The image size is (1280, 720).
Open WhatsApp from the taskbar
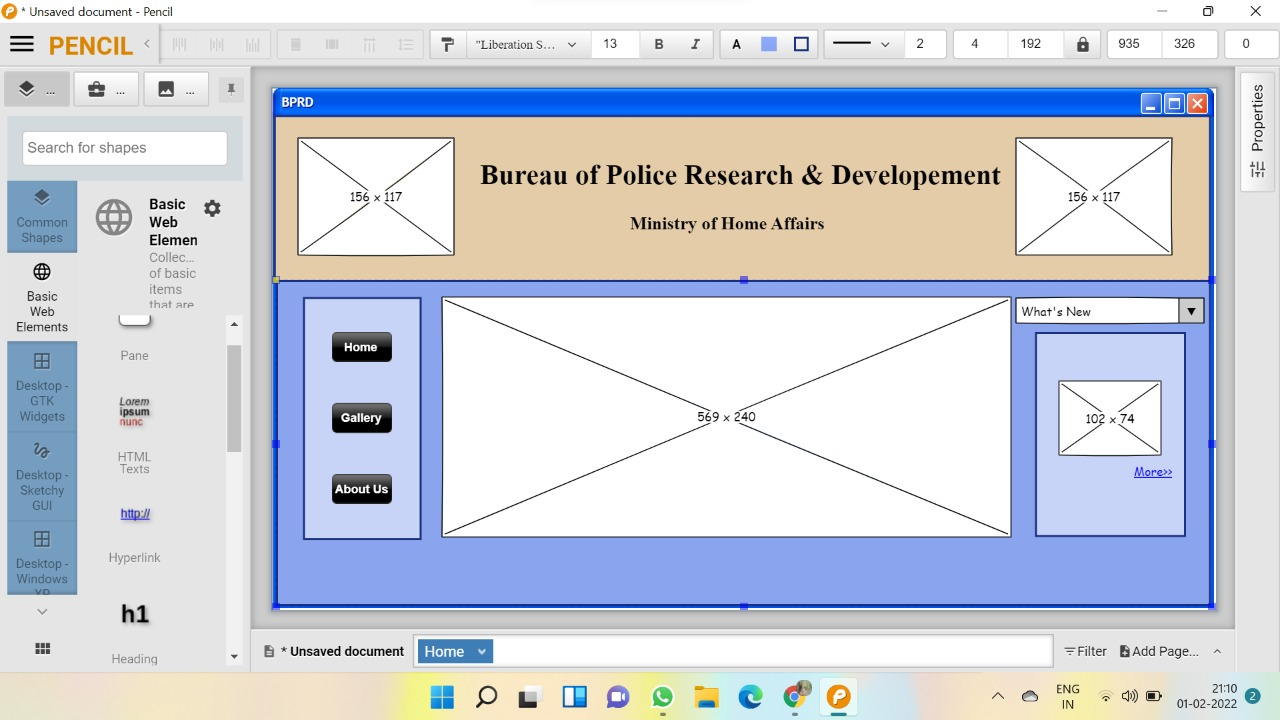point(662,697)
